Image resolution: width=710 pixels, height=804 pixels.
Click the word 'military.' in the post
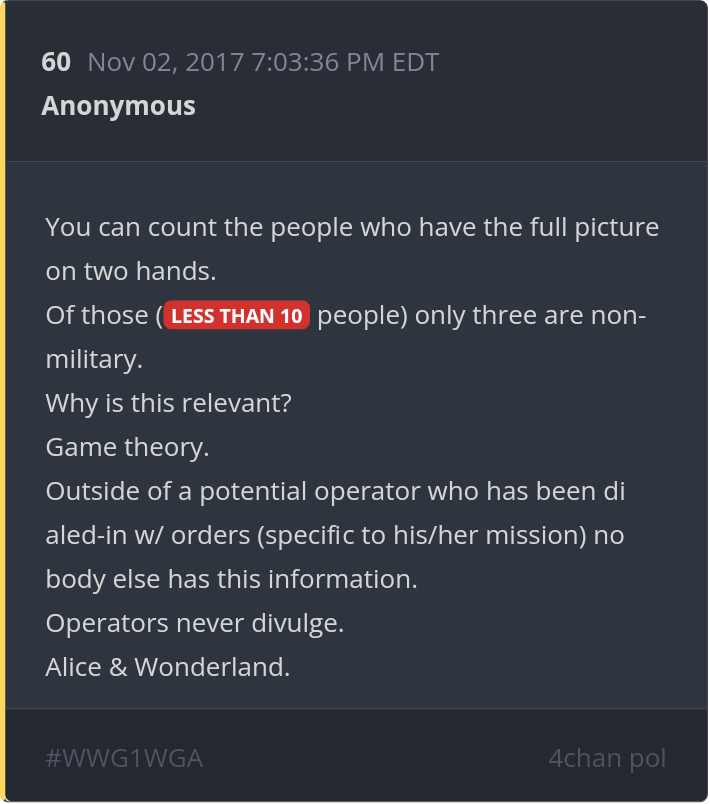coord(94,359)
